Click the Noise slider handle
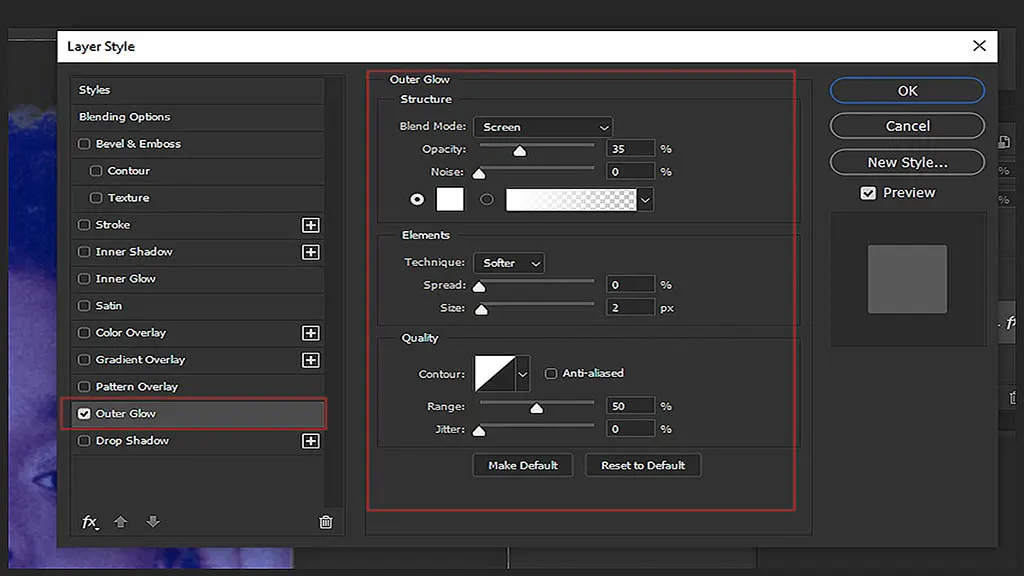This screenshot has height=576, width=1024. [479, 174]
